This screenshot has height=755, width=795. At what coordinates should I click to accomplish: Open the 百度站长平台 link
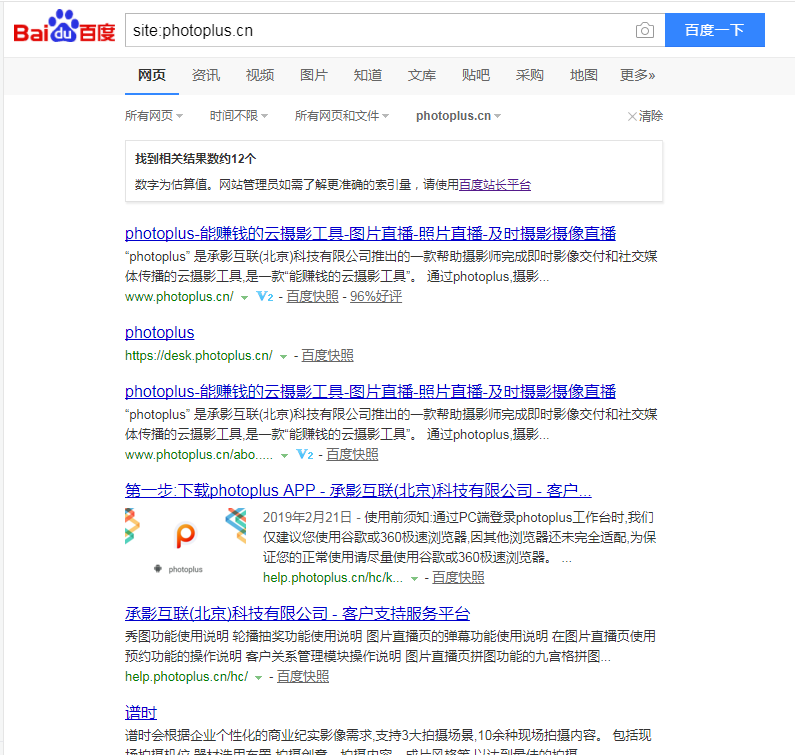click(495, 185)
